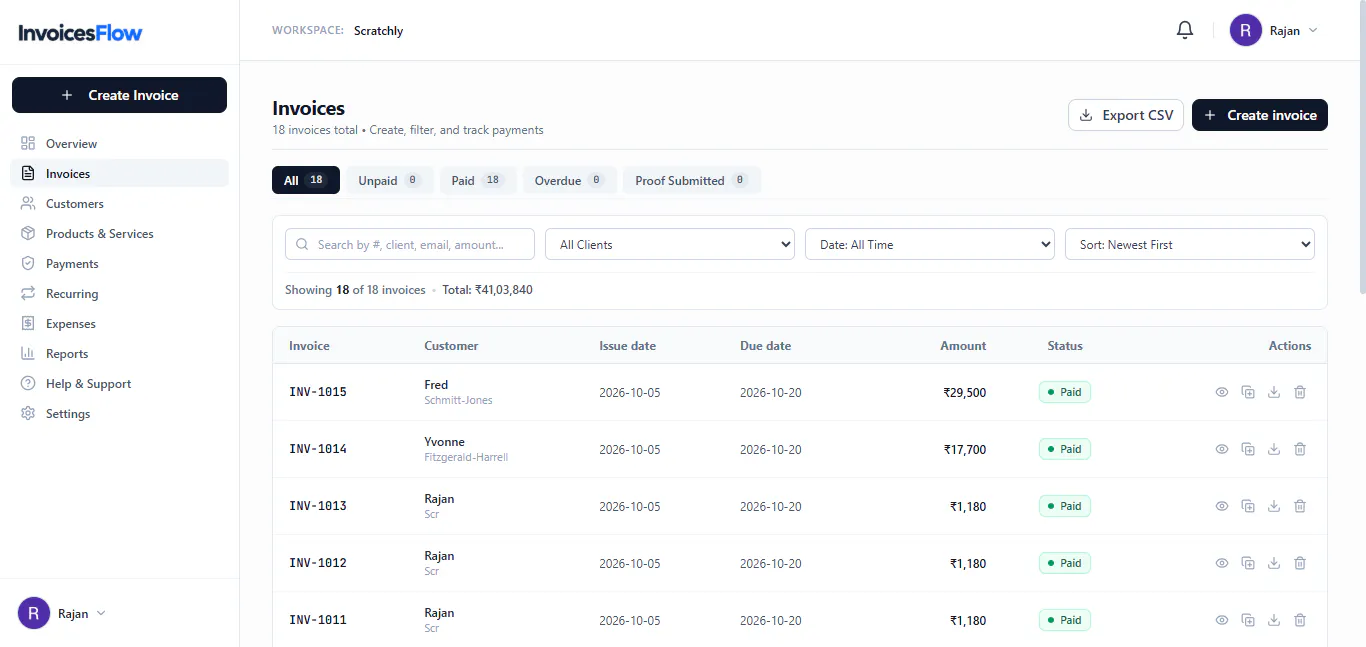Open the Date: All Time dropdown
This screenshot has width=1366, height=647.
coord(930,245)
